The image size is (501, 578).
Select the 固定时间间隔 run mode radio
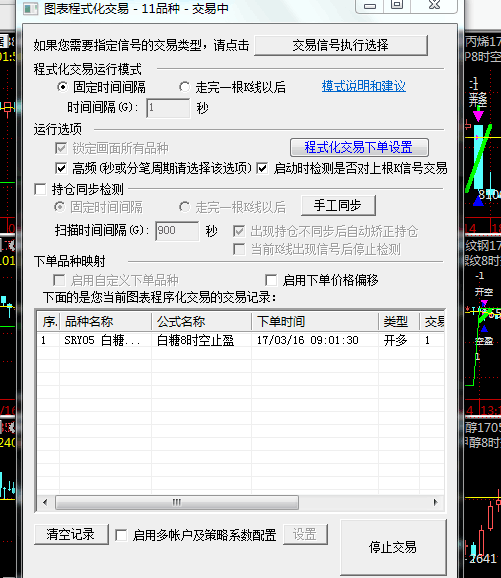point(63,87)
